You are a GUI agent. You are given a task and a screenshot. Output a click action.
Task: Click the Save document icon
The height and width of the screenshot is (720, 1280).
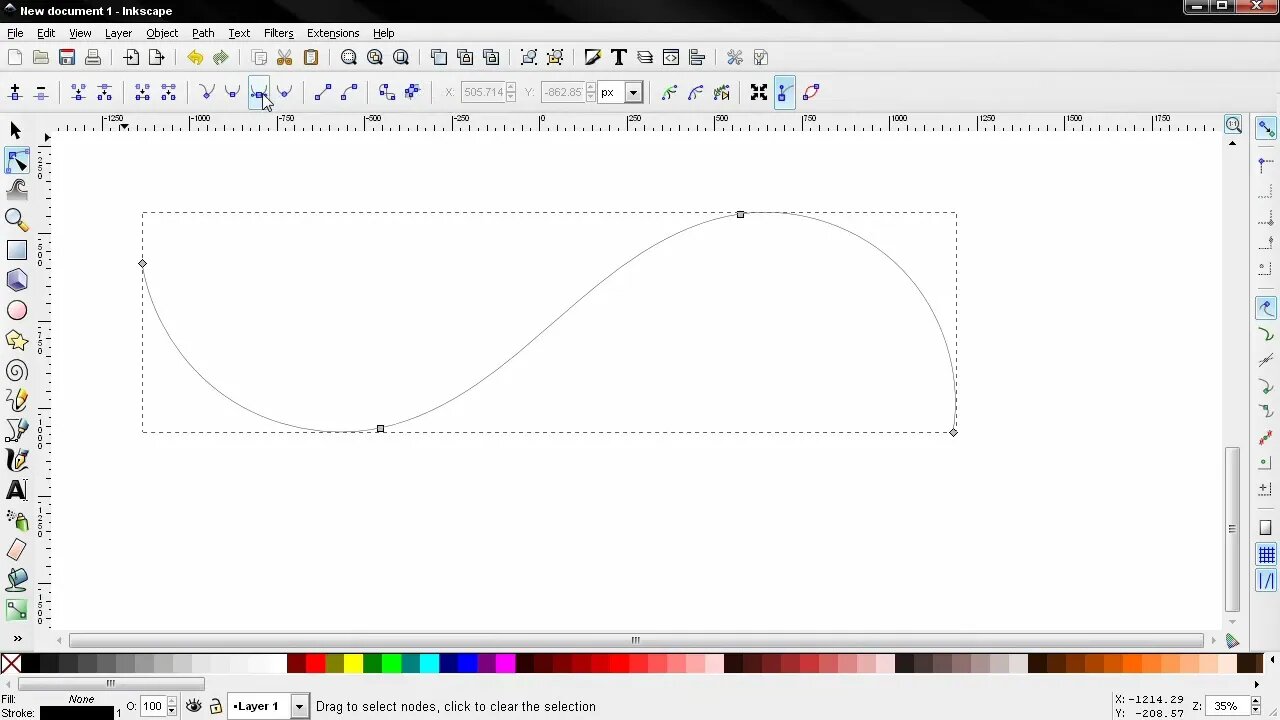pyautogui.click(x=67, y=57)
